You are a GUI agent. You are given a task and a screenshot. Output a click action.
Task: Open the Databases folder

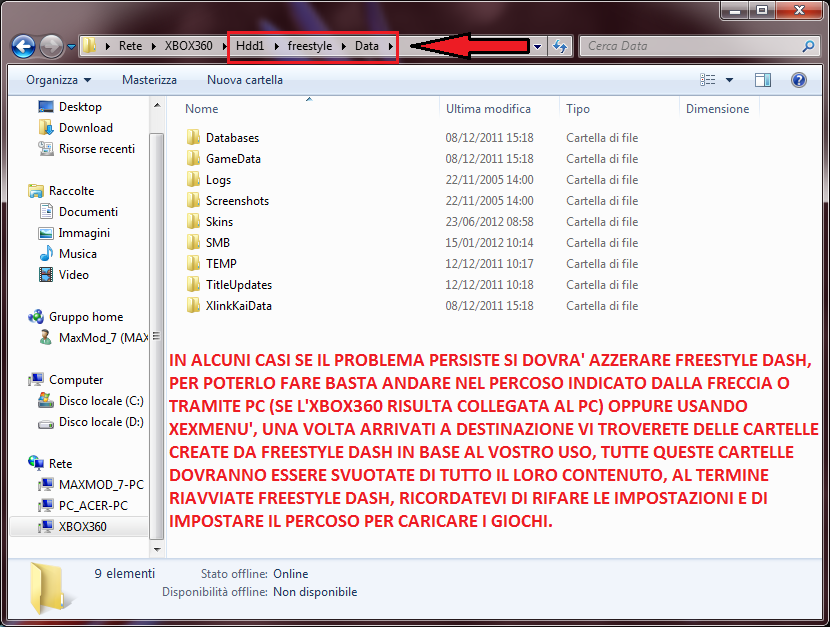234,137
